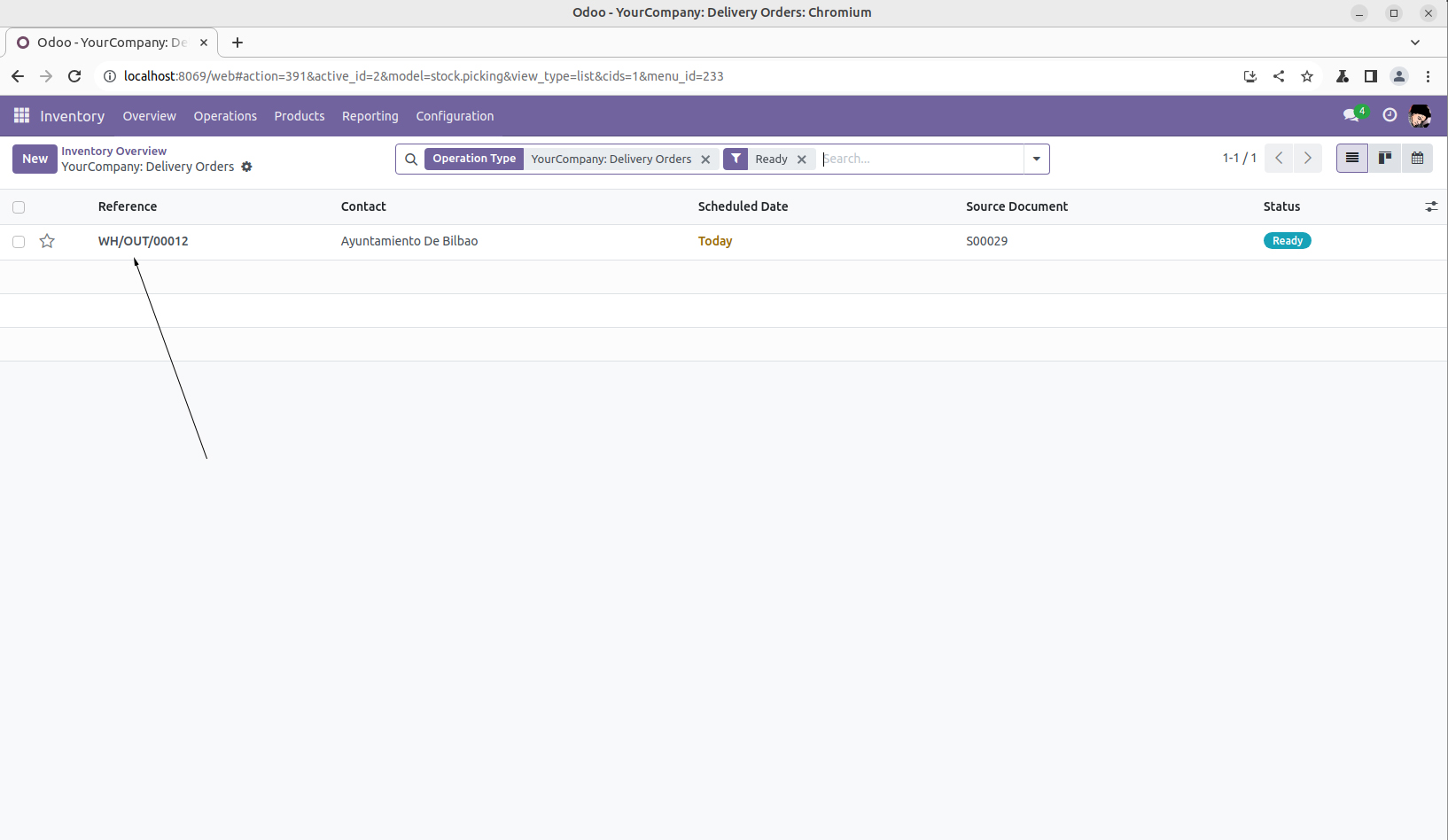Tick the select-all checkbox in header

pyautogui.click(x=19, y=207)
